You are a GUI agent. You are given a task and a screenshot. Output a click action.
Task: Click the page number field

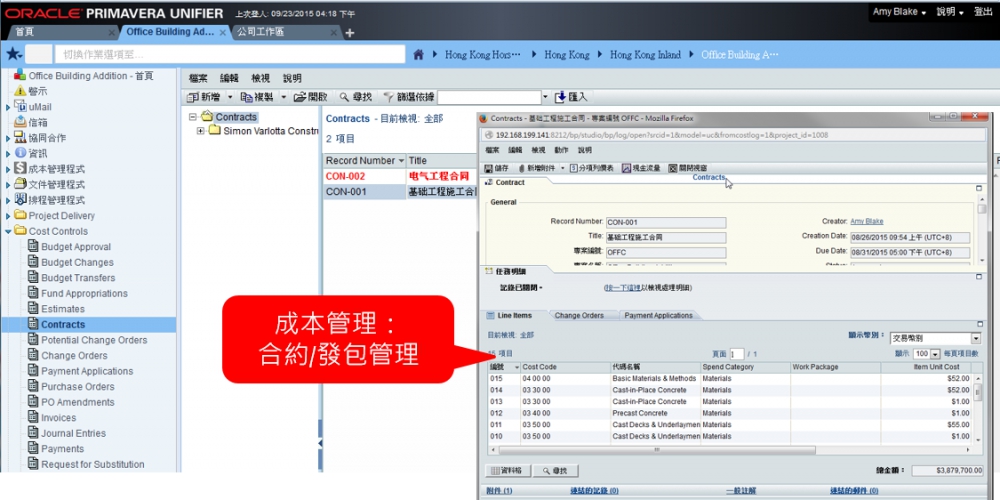(737, 354)
